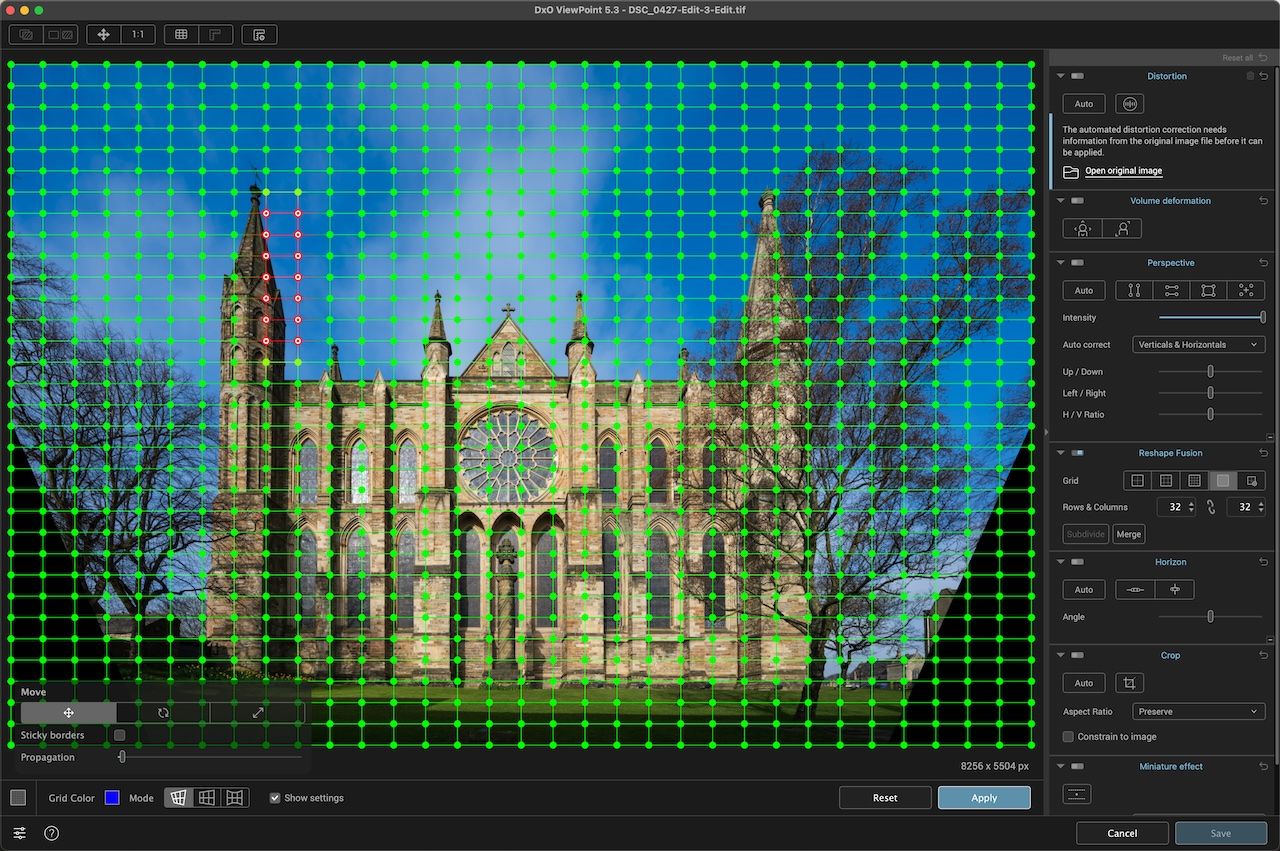Select the force rectangle perspective tool
1280x851 pixels.
click(1208, 290)
